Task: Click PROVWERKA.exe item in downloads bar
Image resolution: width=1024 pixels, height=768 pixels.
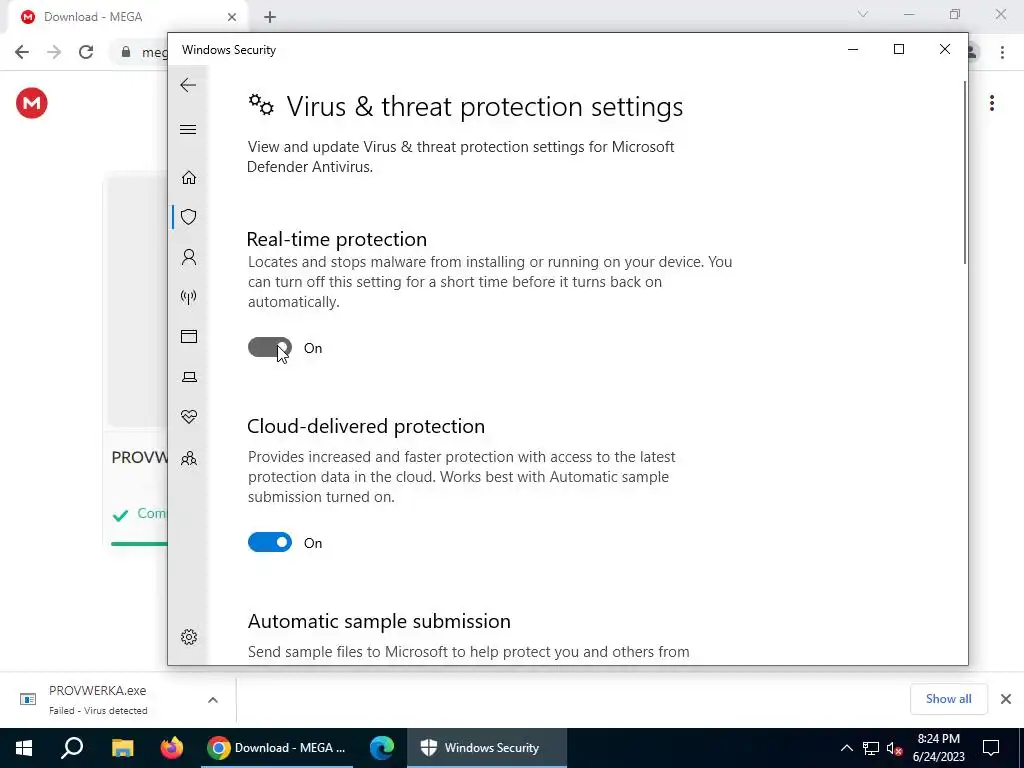Action: pyautogui.click(x=98, y=699)
